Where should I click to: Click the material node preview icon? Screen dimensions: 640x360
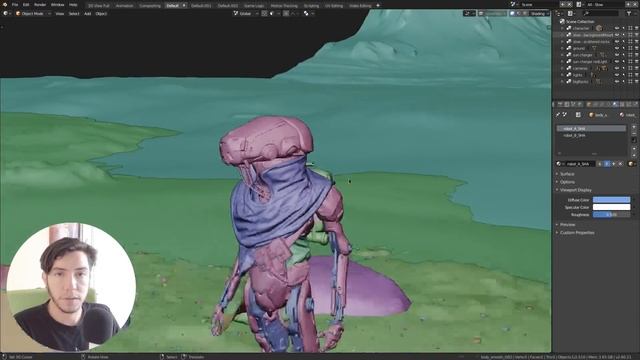coord(631,164)
